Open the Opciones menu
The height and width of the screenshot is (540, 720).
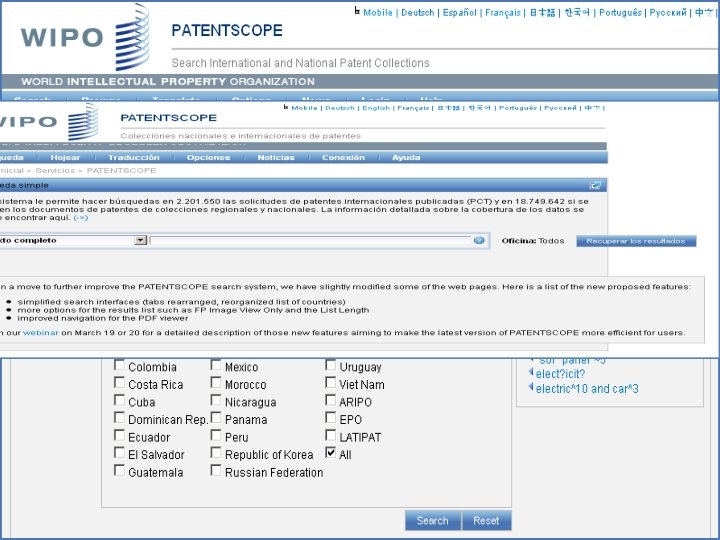208,158
